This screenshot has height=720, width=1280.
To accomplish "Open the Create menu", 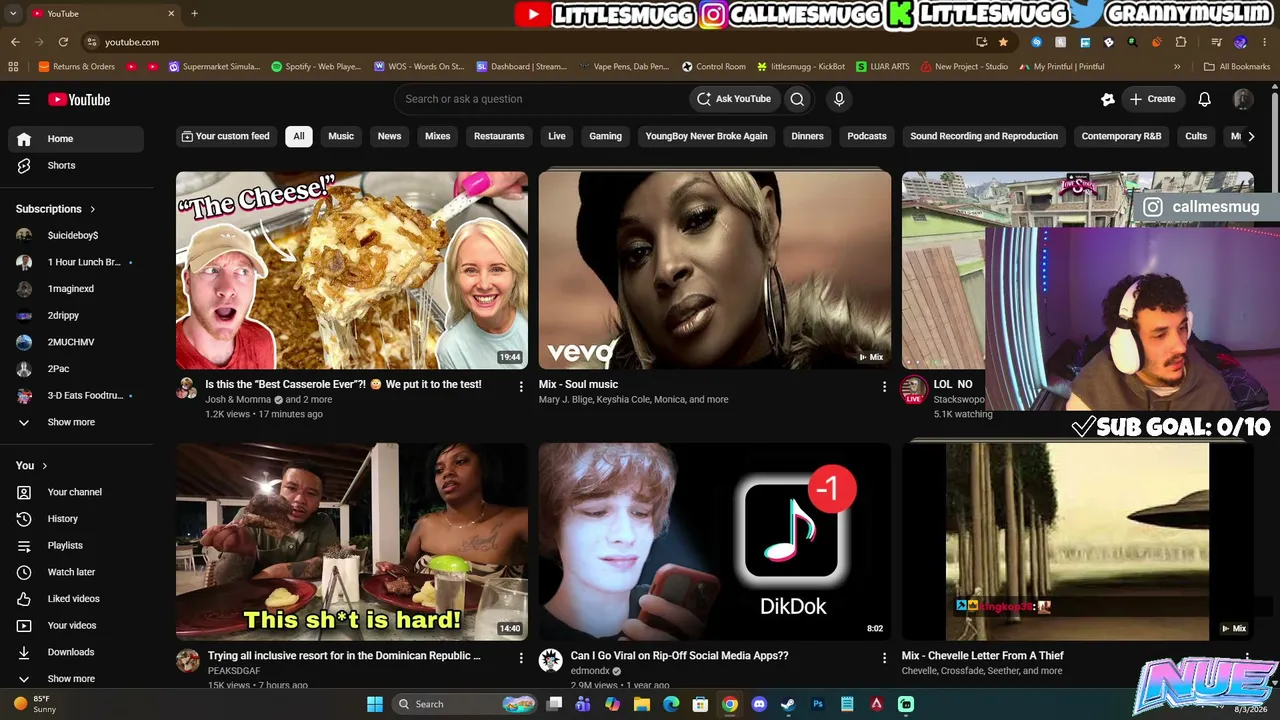I will [x=1152, y=99].
